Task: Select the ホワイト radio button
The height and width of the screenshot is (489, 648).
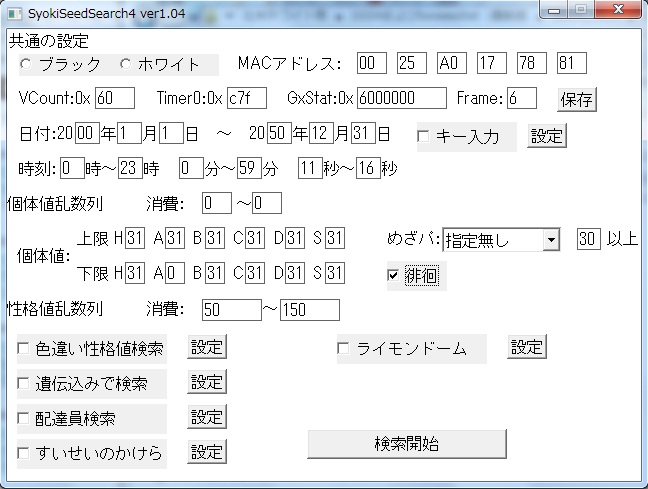Action: (125, 64)
